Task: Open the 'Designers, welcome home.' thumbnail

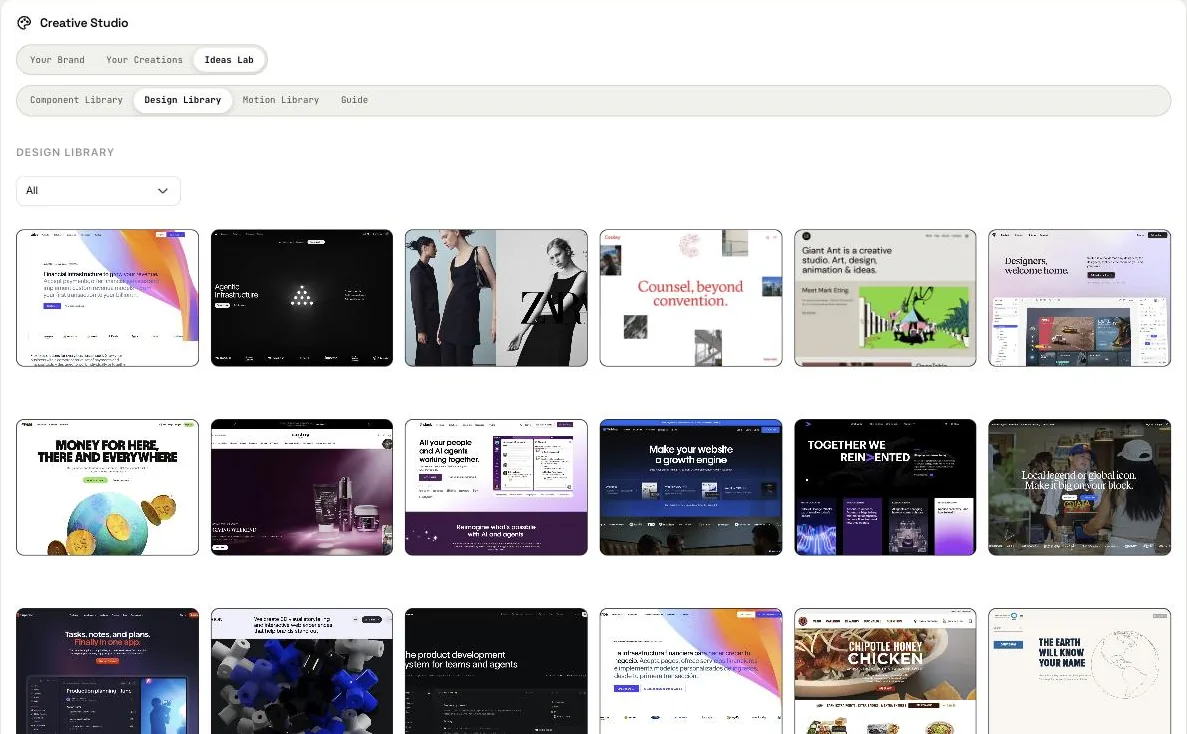Action: 1080,298
